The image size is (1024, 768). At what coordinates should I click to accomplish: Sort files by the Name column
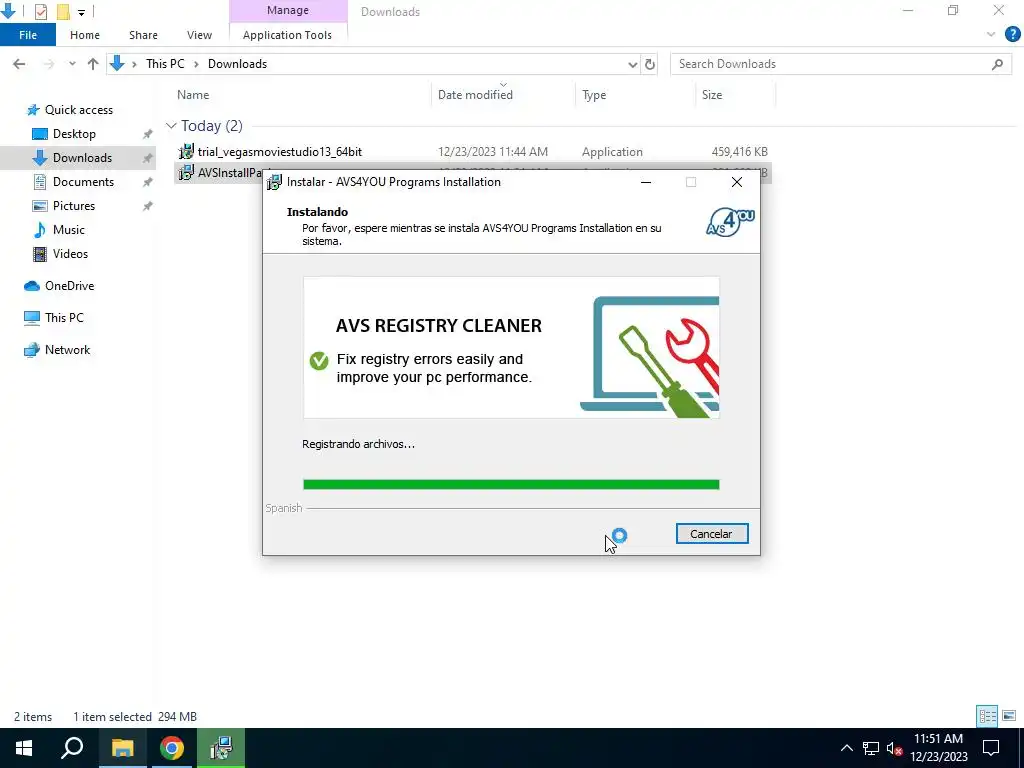[x=193, y=95]
